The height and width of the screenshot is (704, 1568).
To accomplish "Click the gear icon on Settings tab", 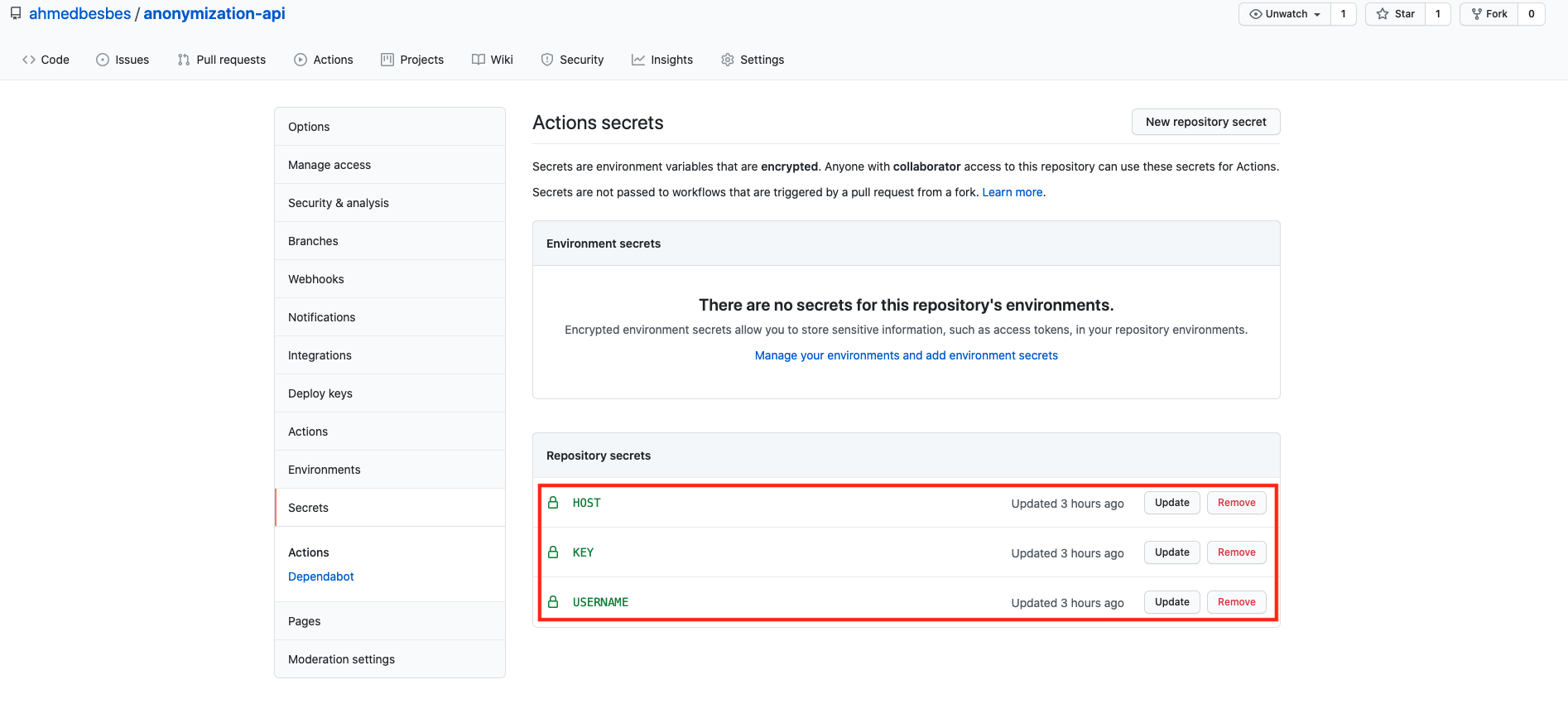I will pos(728,60).
